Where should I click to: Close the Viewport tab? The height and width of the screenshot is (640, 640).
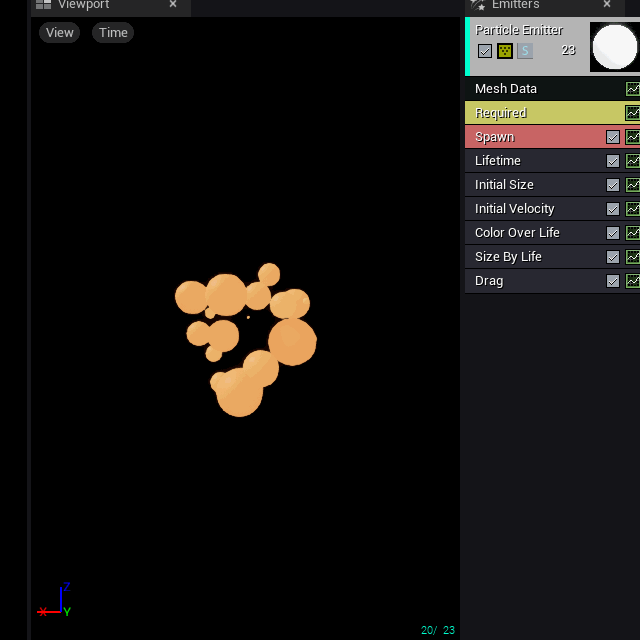[173, 4]
